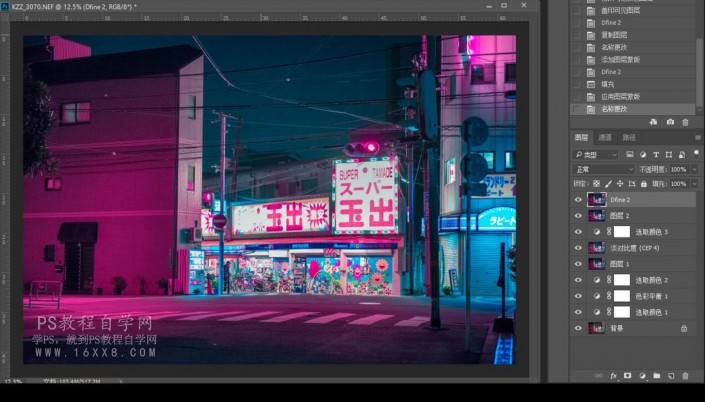Viewport: 705px width, 402px height.
Task: Select 图层 2 layer thumbnail
Action: [x=597, y=216]
